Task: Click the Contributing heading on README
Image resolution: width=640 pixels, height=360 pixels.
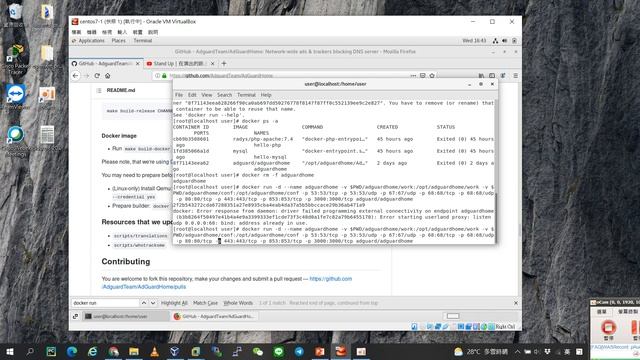Action: pyautogui.click(x=126, y=262)
